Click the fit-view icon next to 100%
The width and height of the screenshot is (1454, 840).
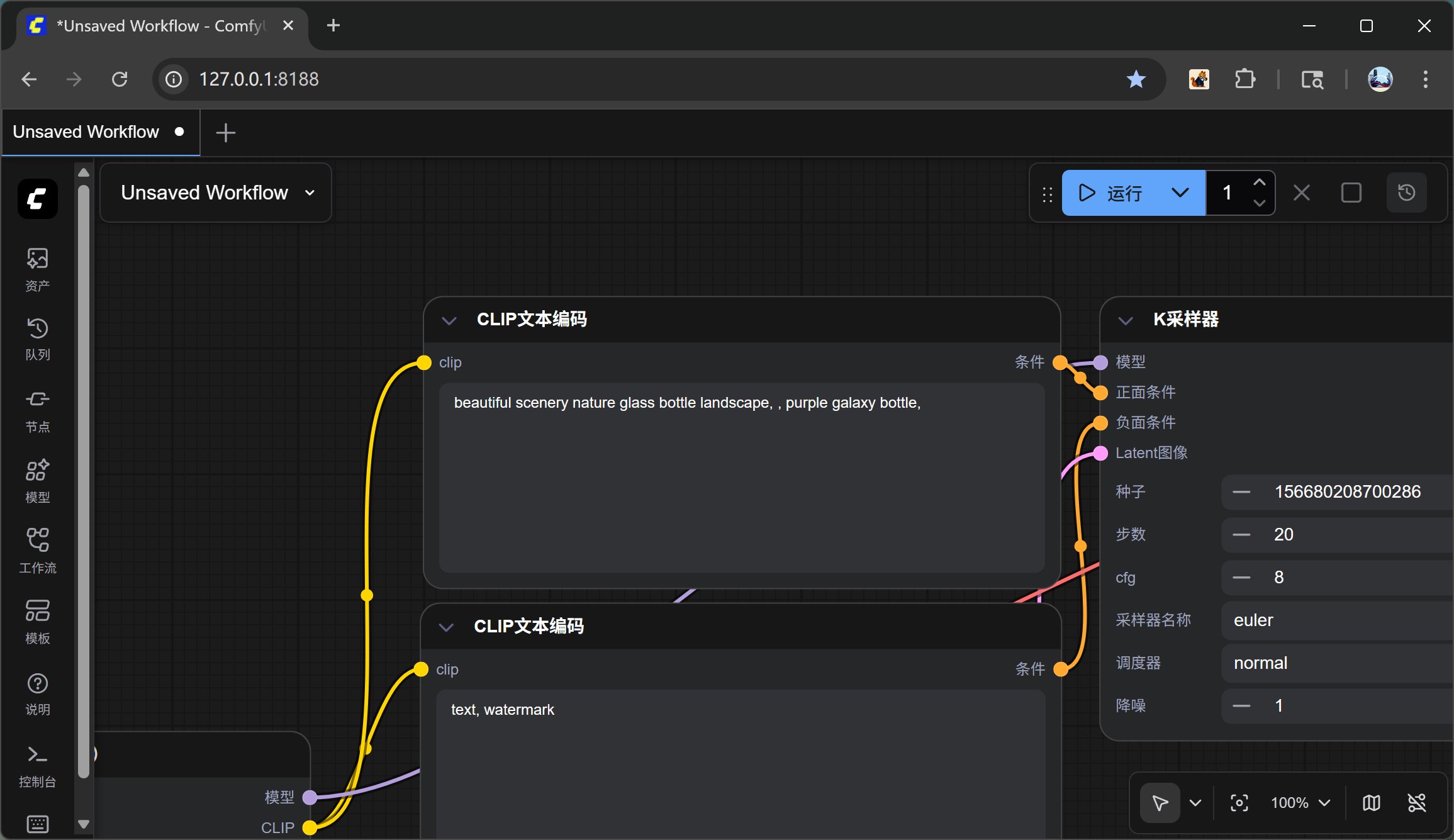click(x=1239, y=803)
